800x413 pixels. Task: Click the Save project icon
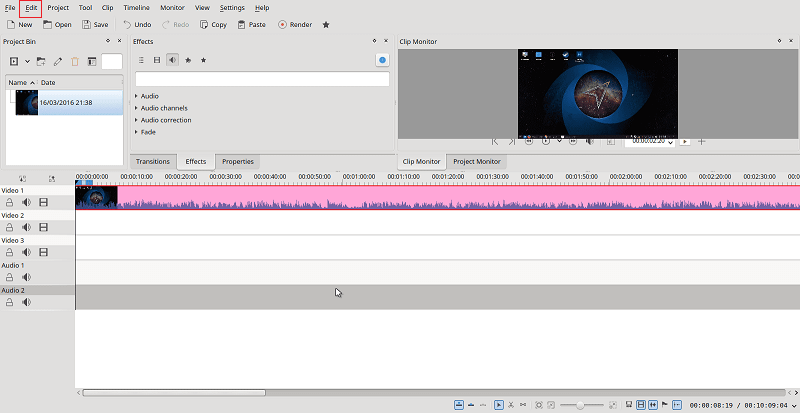(95, 24)
